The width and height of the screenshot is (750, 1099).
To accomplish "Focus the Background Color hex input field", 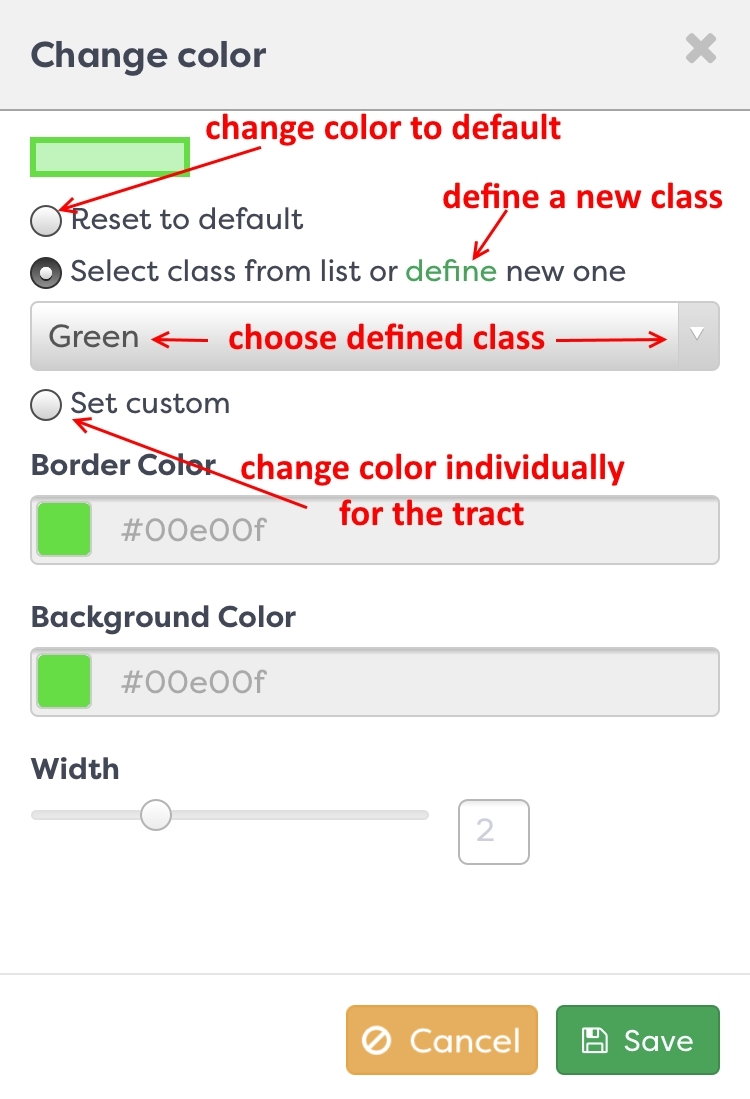I will 375,681.
